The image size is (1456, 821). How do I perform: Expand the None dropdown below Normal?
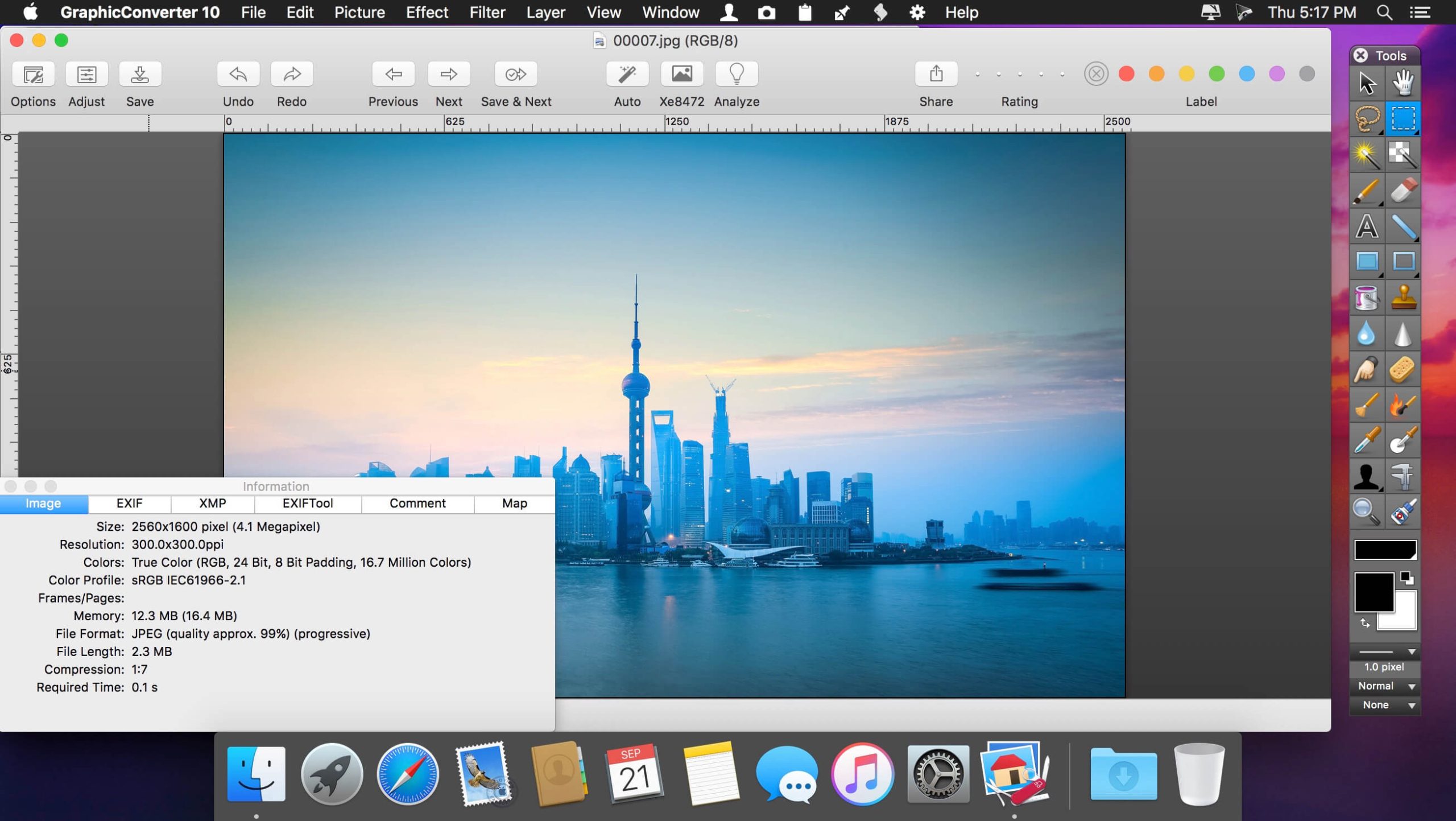(x=1384, y=704)
